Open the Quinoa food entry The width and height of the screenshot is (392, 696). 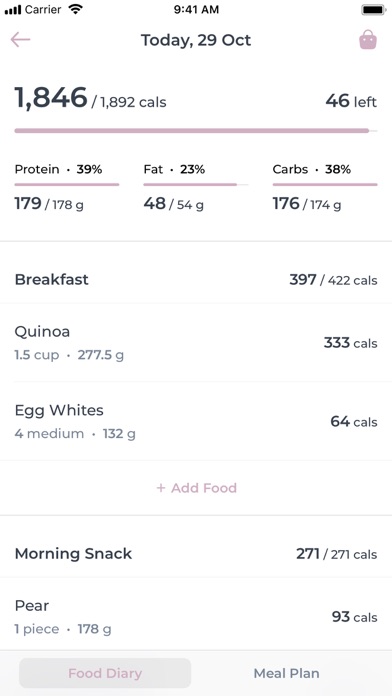(196, 343)
